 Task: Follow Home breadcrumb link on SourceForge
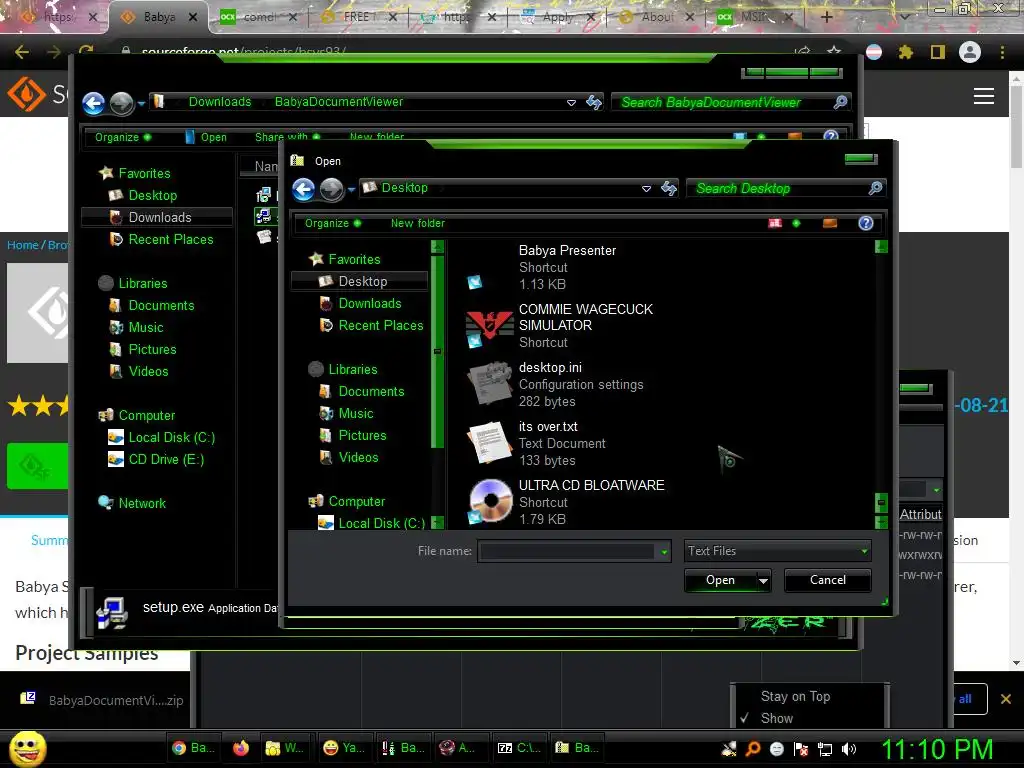pyautogui.click(x=23, y=245)
